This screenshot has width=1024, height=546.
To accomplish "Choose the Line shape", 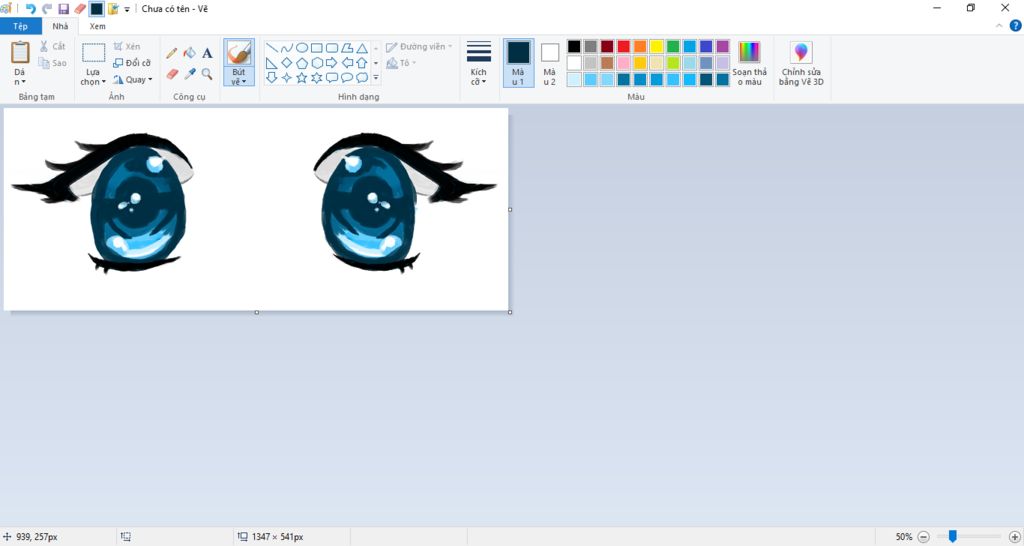I will pos(272,48).
